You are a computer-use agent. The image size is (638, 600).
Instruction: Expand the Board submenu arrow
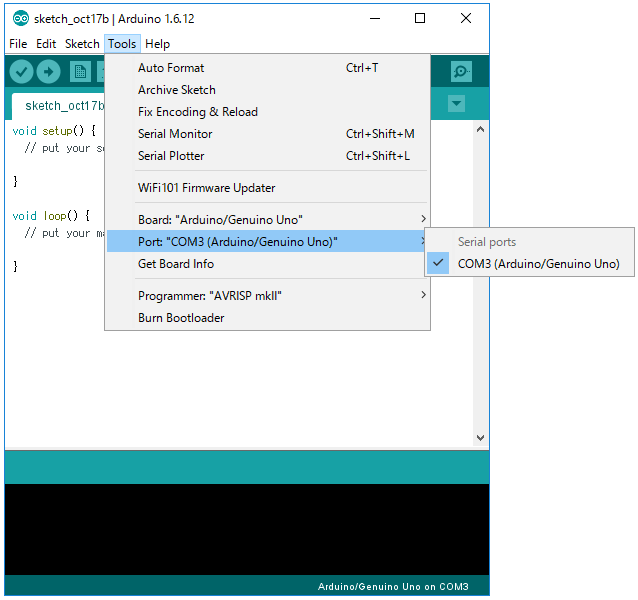424,219
